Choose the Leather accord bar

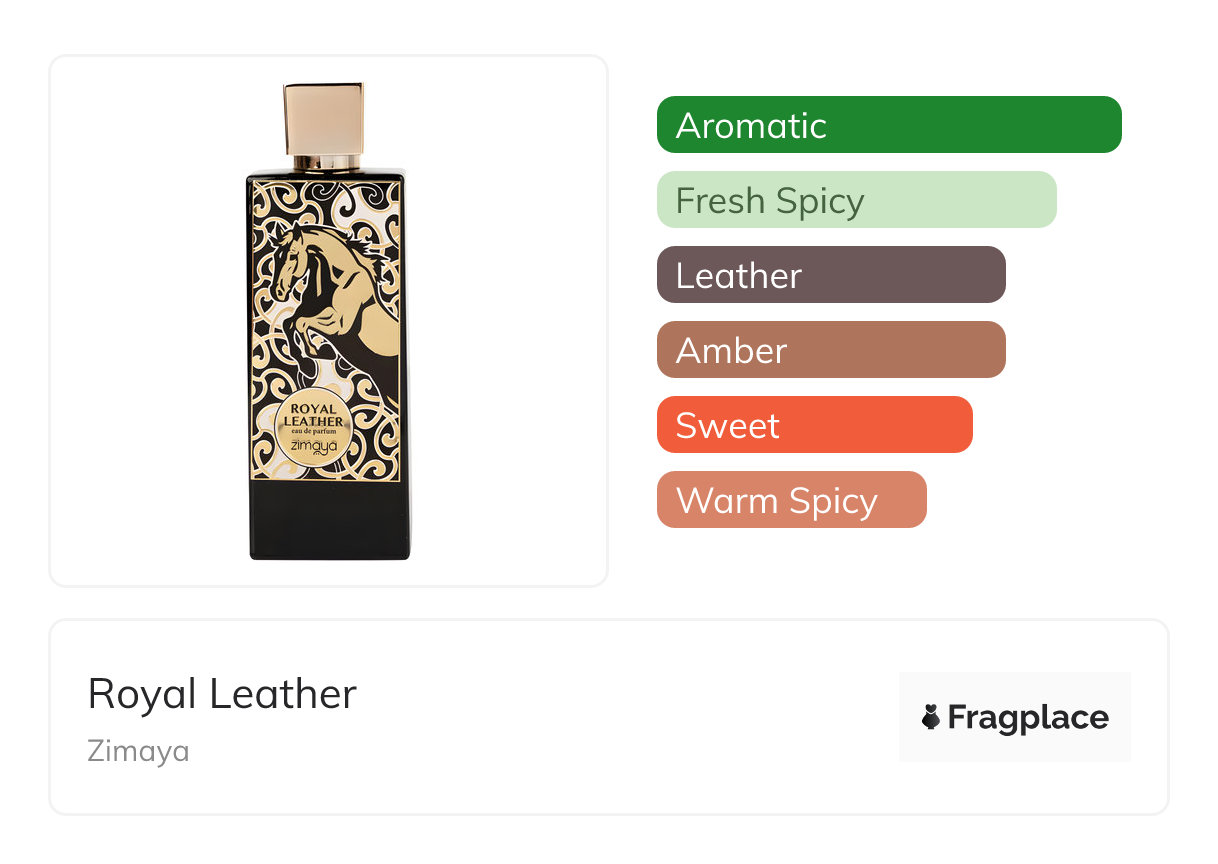point(831,275)
